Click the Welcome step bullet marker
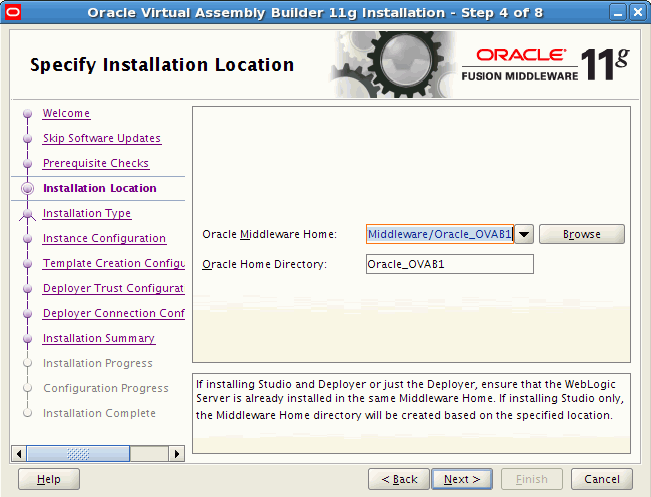Screen dimensions: 651x497 coord(27,113)
